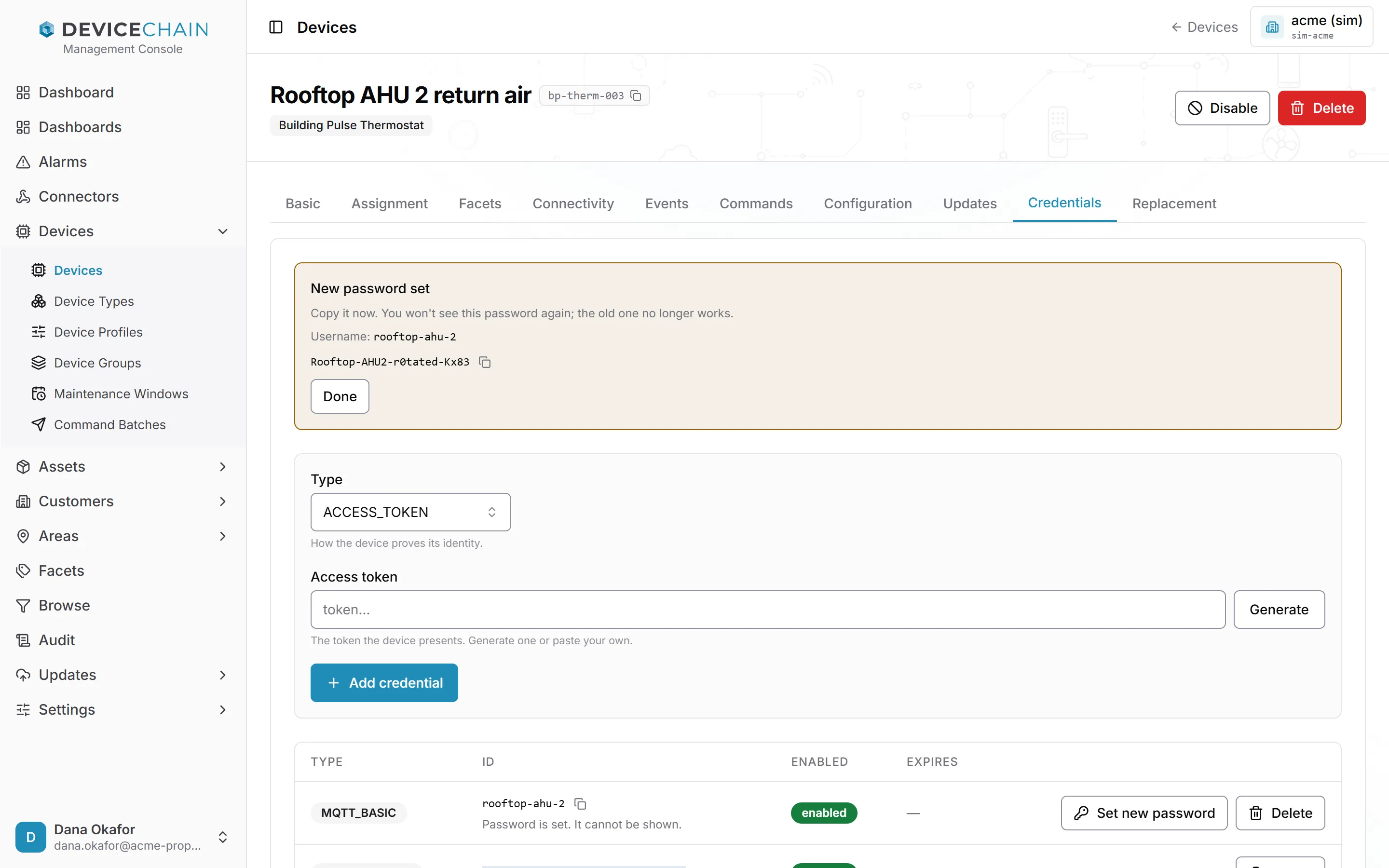Click the Add credential button

(384, 682)
